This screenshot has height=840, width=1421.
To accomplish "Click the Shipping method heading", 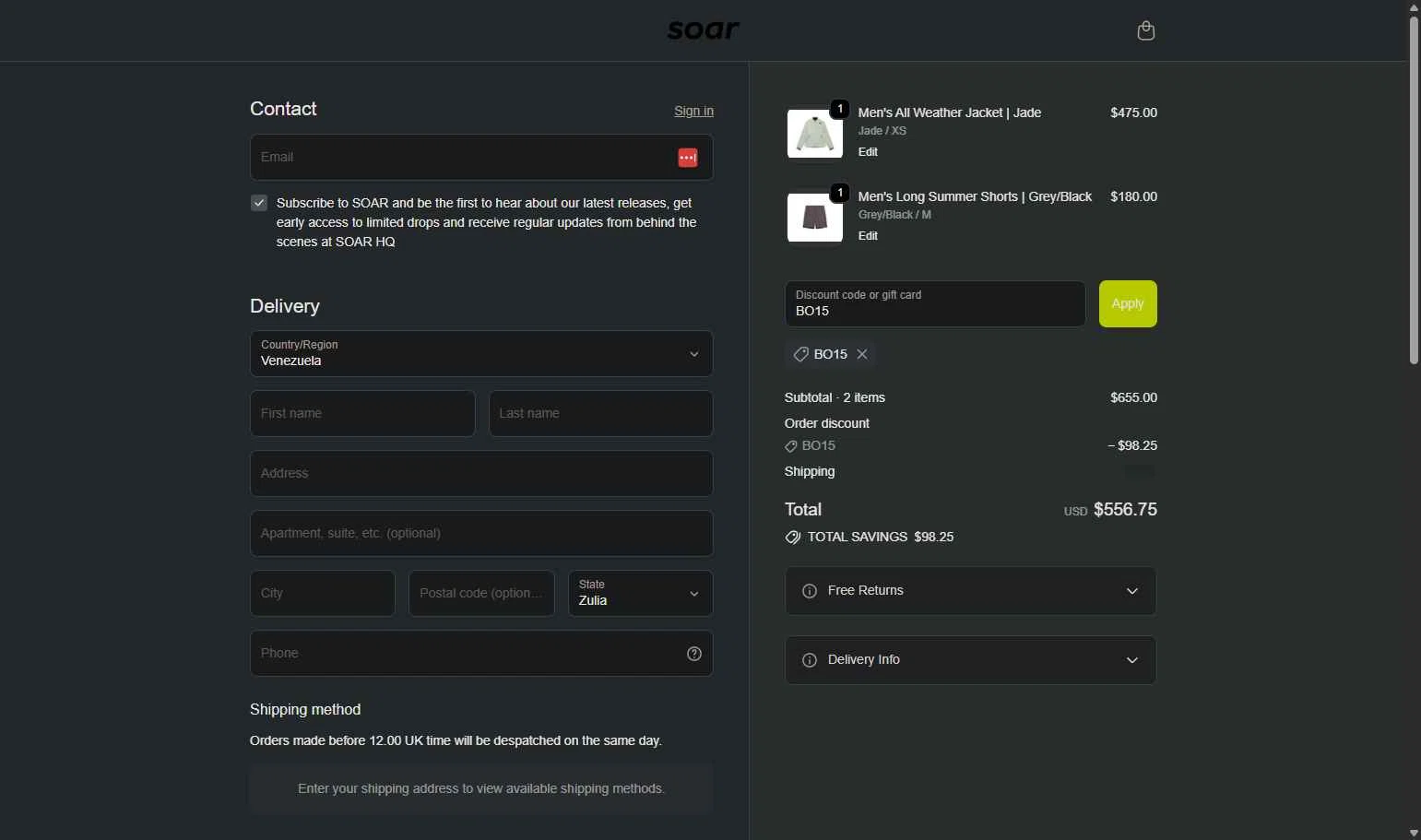I will (x=305, y=709).
